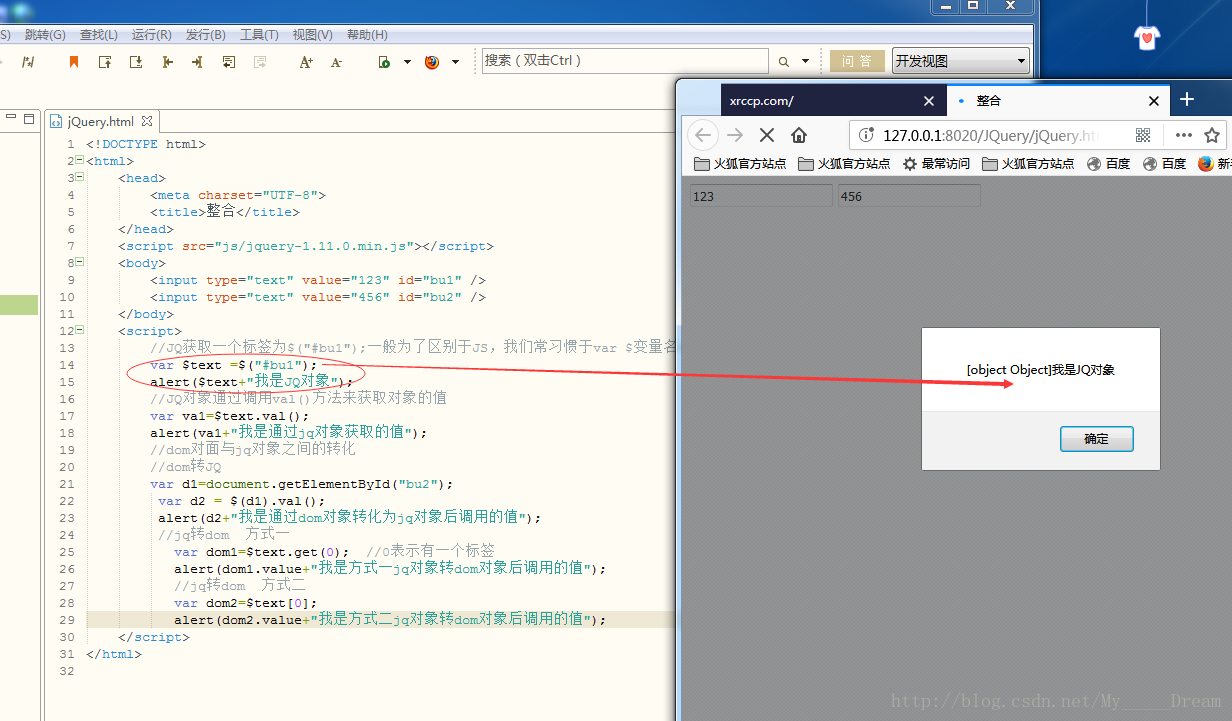Viewport: 1232px width, 721px height.
Task: Close the jQuery.html editor tab
Action: pyautogui.click(x=148, y=121)
